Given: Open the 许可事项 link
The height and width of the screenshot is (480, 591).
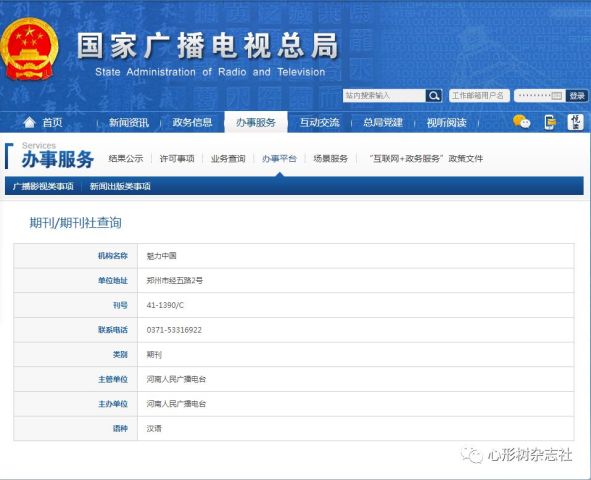Looking at the screenshot, I should tap(177, 159).
